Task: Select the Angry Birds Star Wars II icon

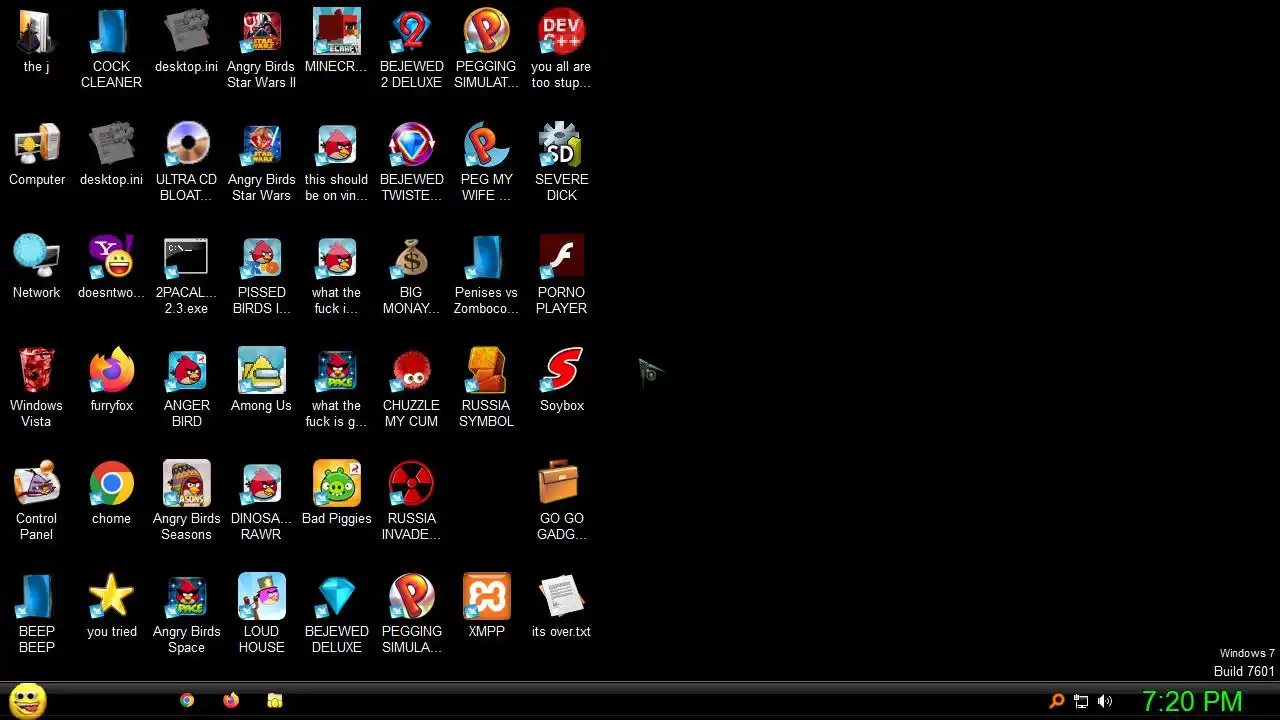Action: click(x=261, y=32)
